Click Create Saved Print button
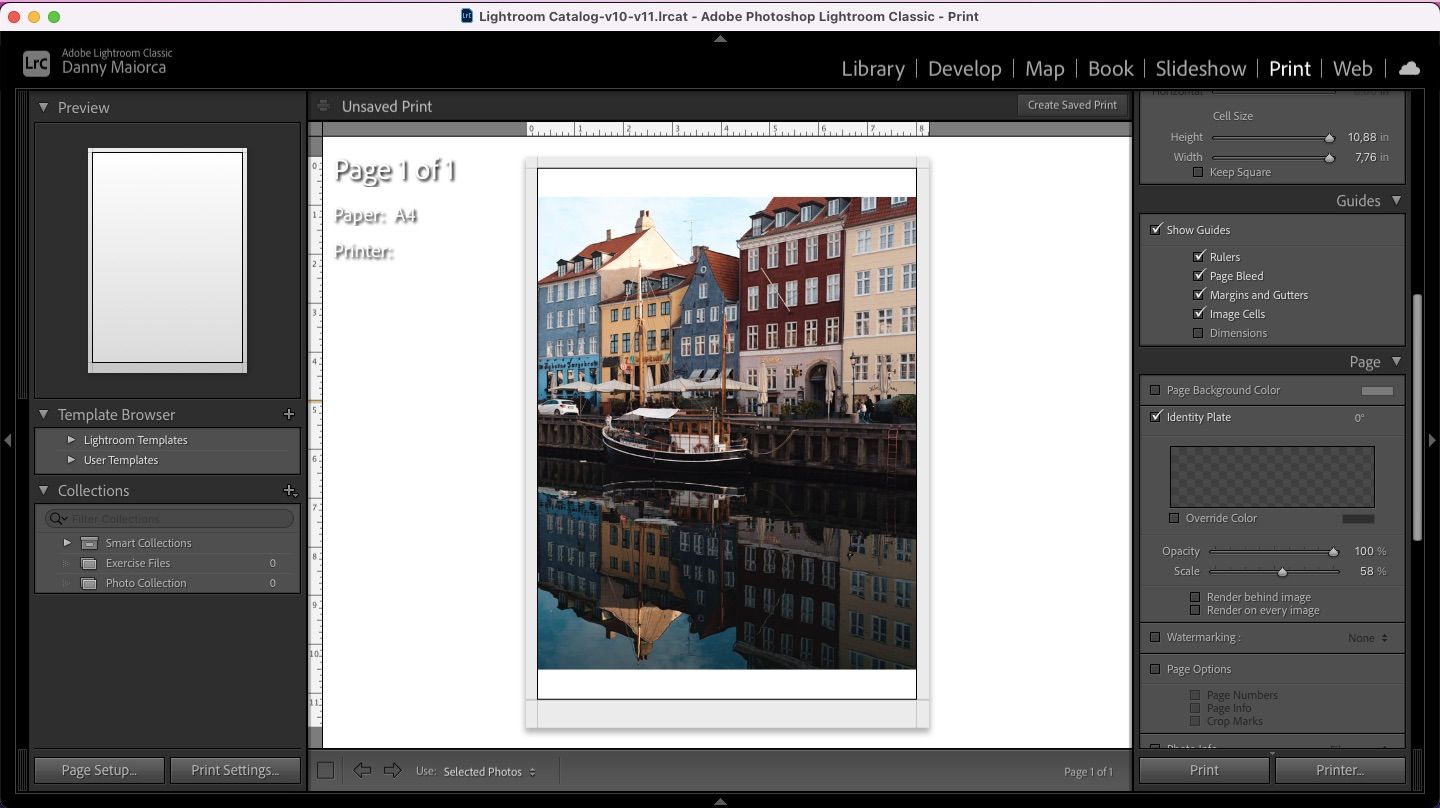Viewport: 1440px width, 808px height. point(1071,105)
